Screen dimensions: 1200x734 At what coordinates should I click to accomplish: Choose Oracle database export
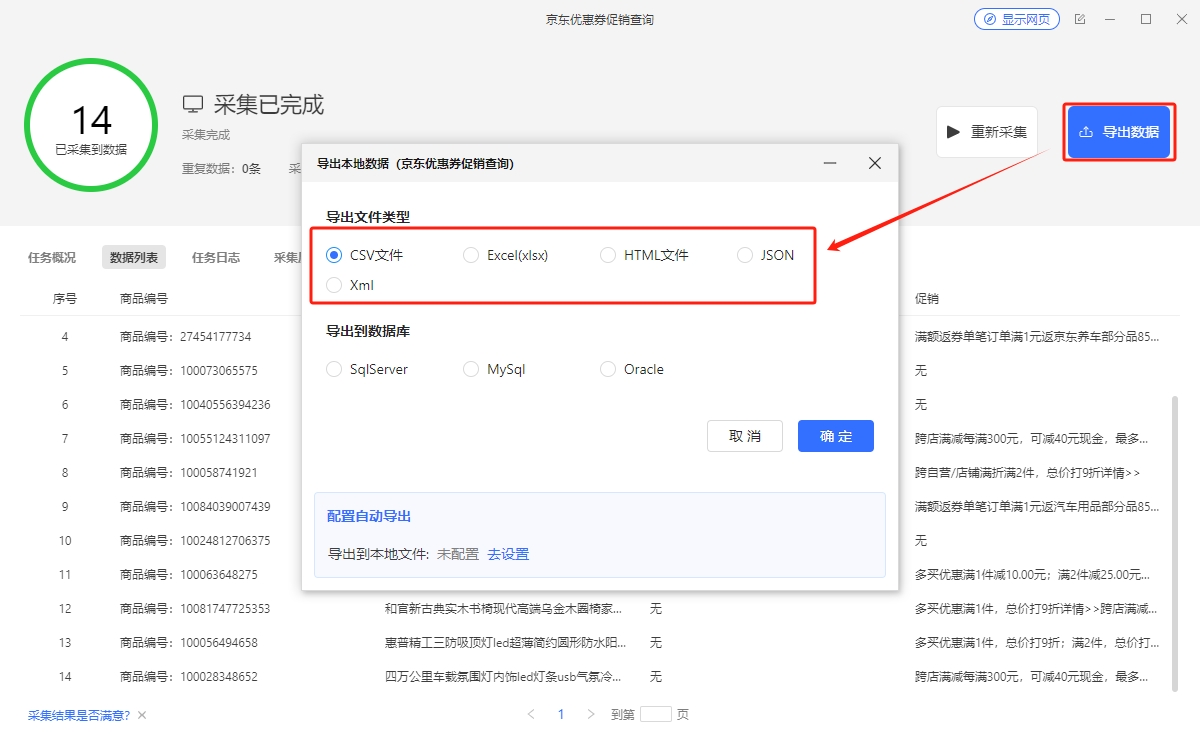[608, 369]
